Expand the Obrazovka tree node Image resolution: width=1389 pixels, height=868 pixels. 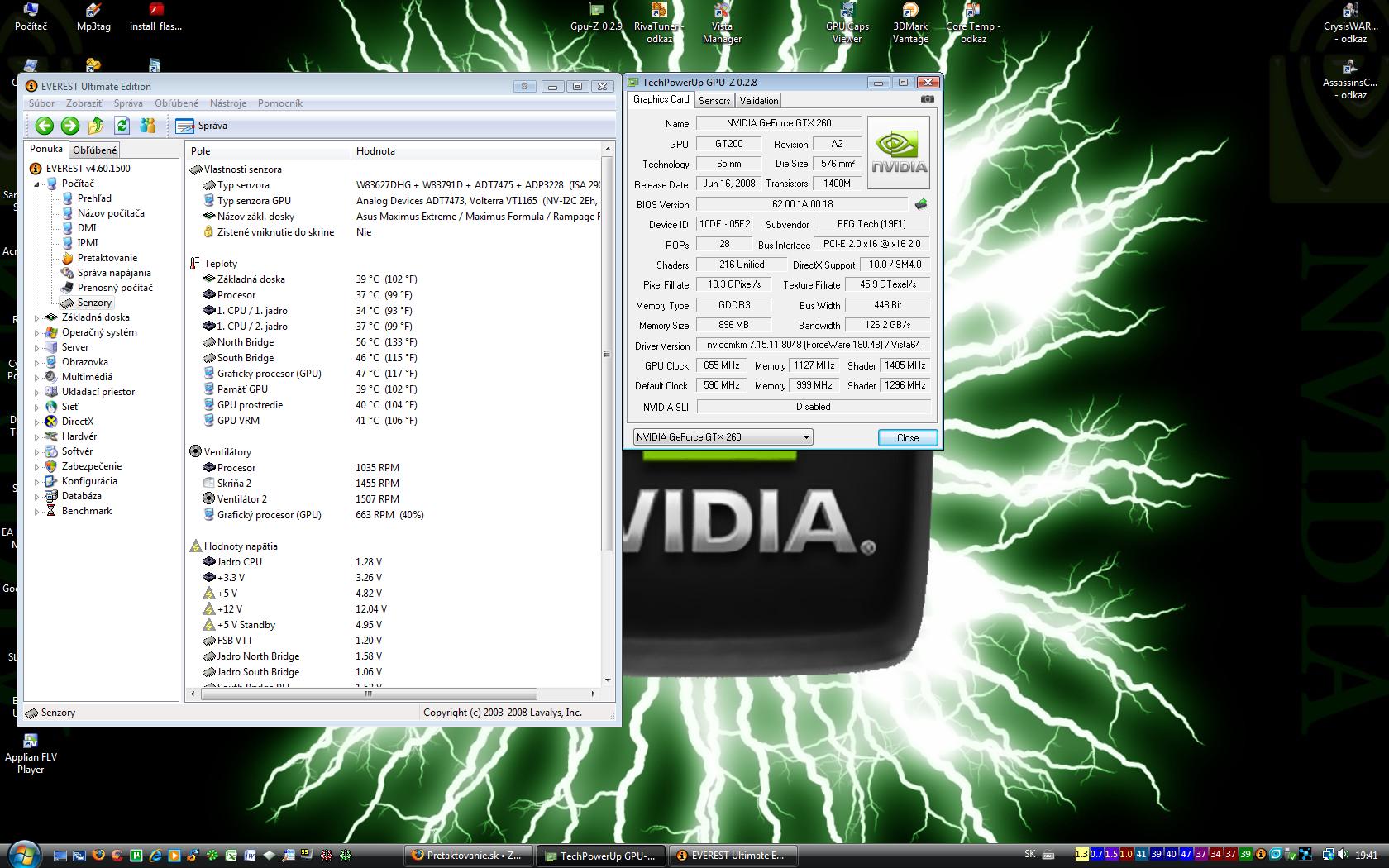37,362
